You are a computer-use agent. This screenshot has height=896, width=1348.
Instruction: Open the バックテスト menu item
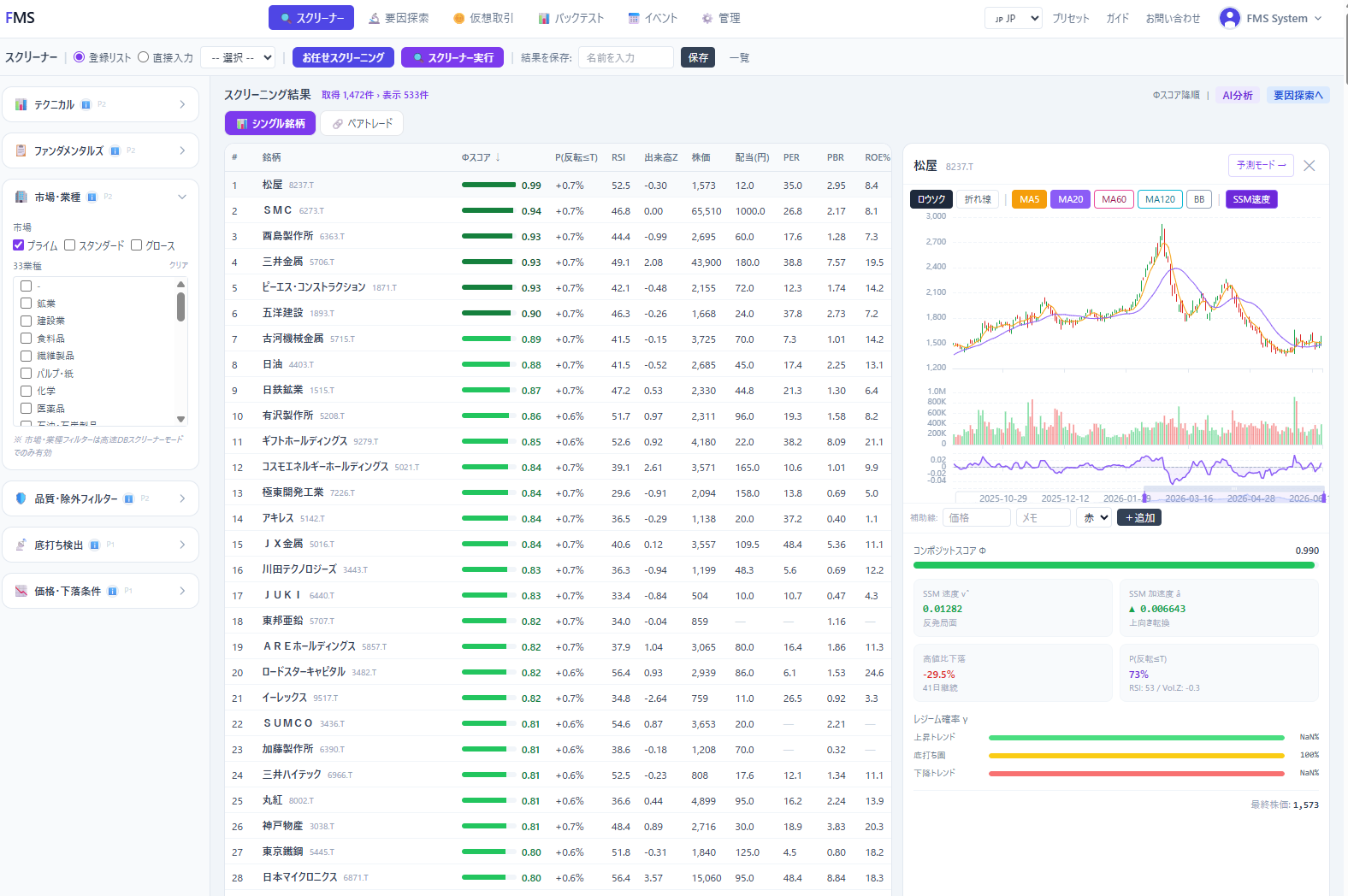(571, 18)
